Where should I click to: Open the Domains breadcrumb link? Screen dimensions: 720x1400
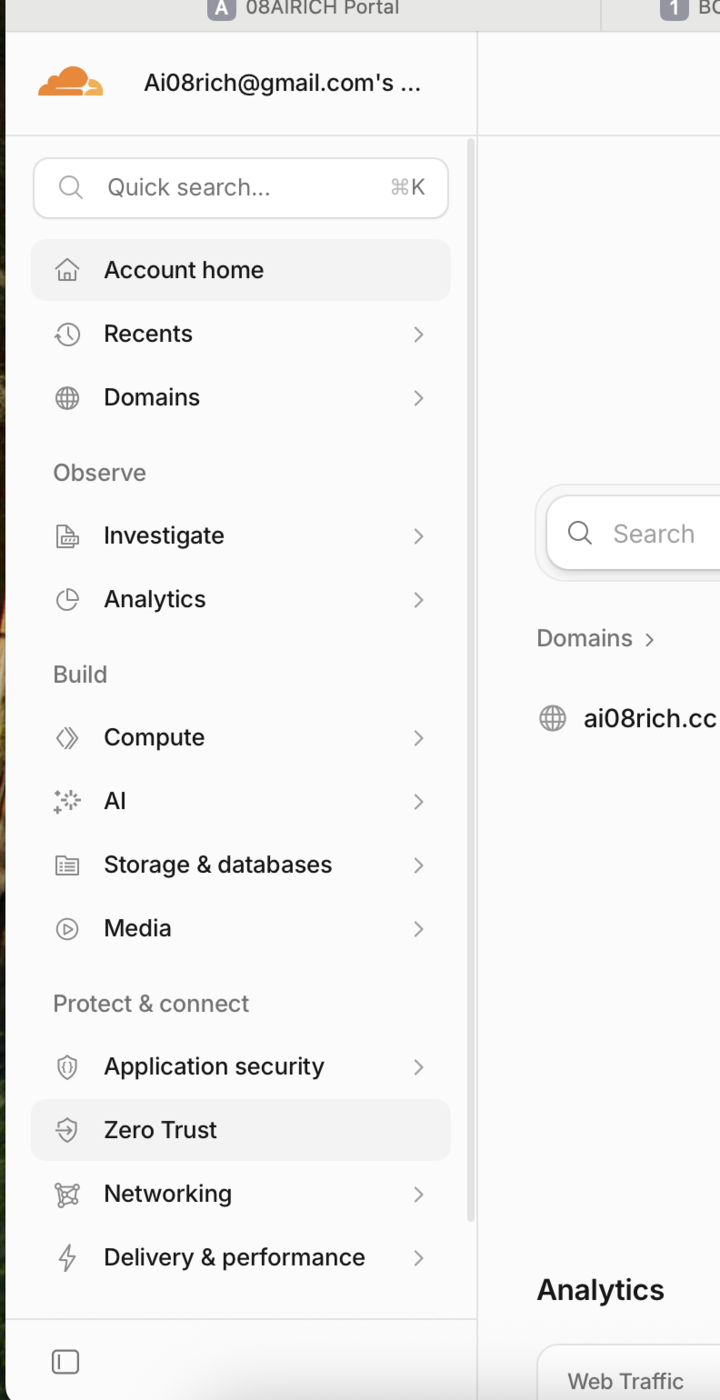tap(584, 638)
